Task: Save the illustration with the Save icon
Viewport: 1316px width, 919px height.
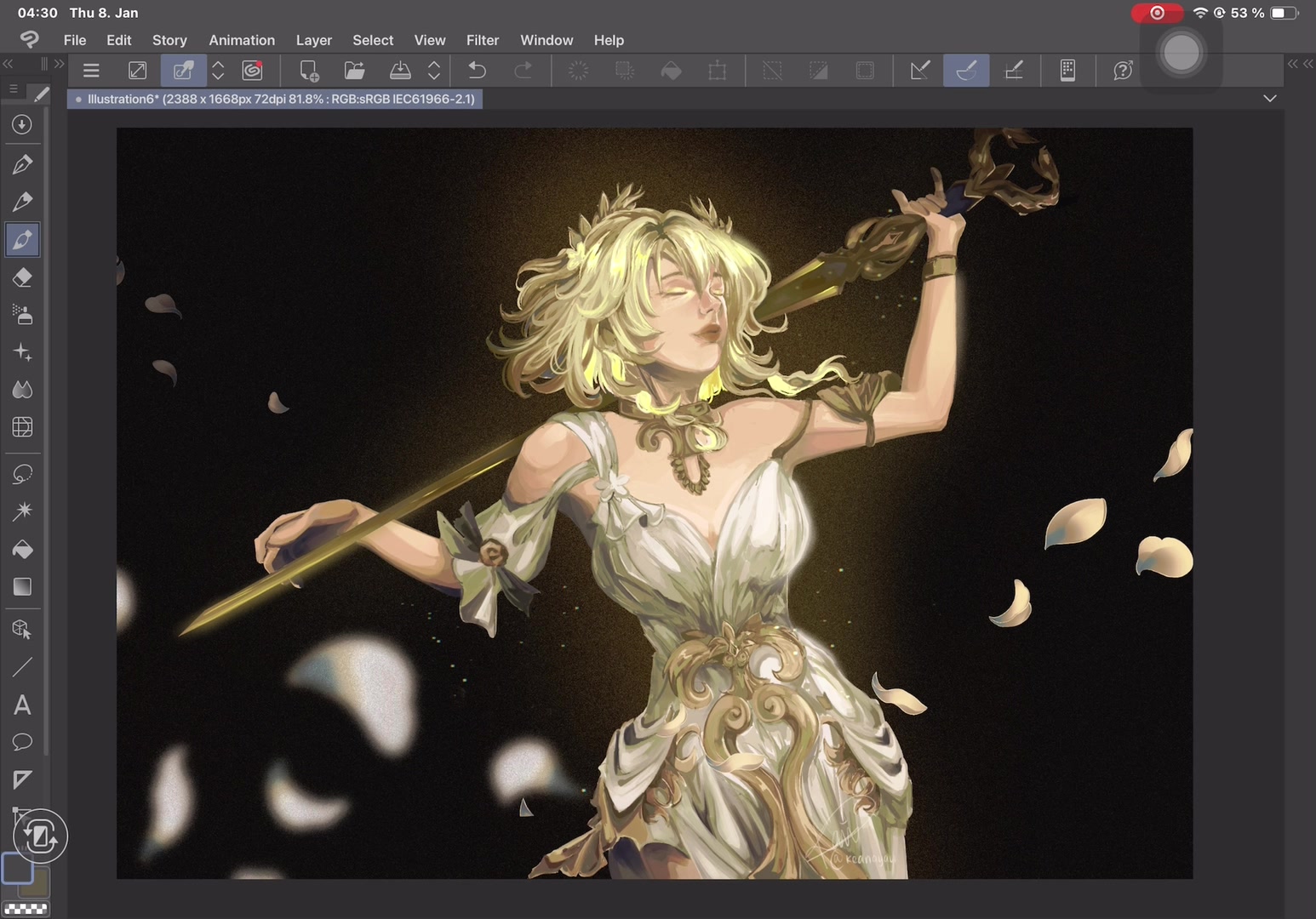Action: click(400, 71)
